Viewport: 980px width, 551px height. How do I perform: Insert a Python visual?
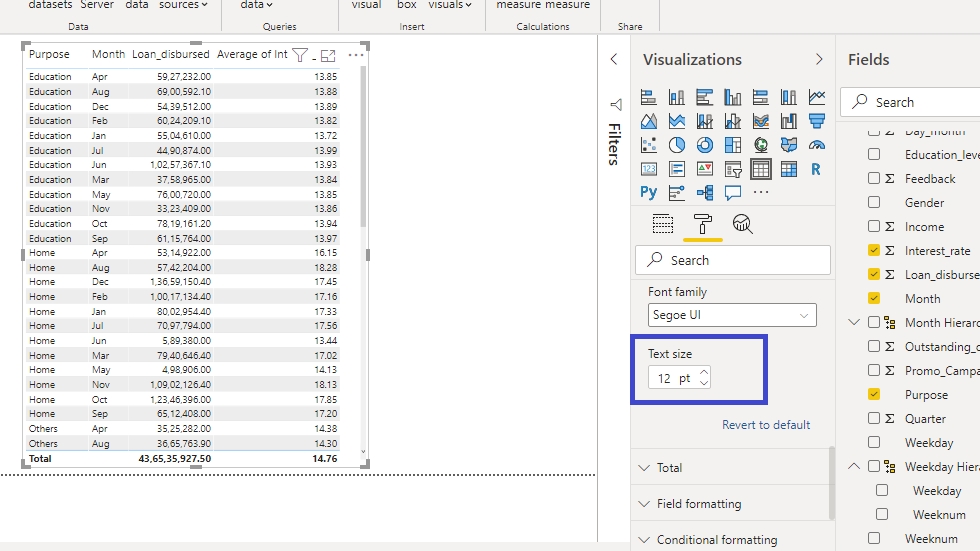coord(649,192)
